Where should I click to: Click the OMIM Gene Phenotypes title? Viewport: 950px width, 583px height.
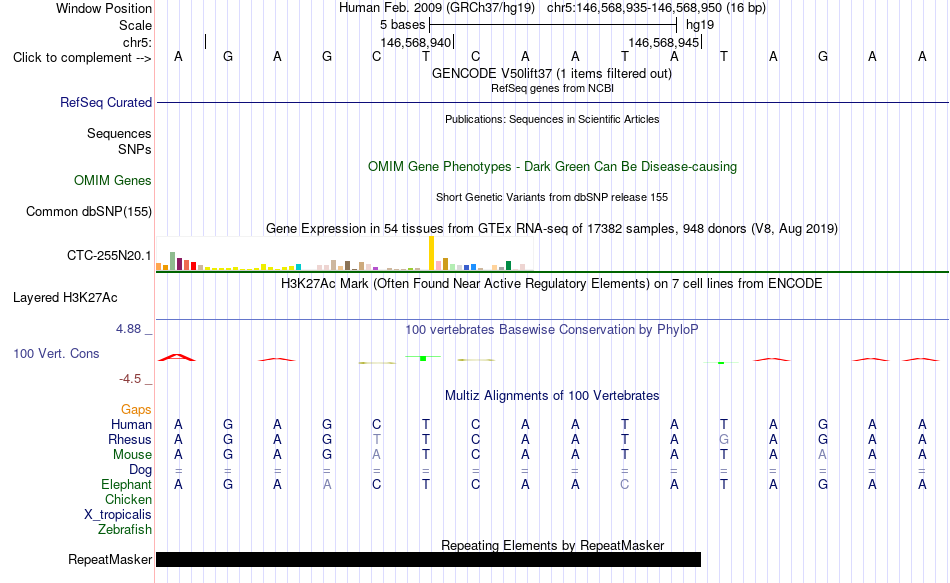552,167
